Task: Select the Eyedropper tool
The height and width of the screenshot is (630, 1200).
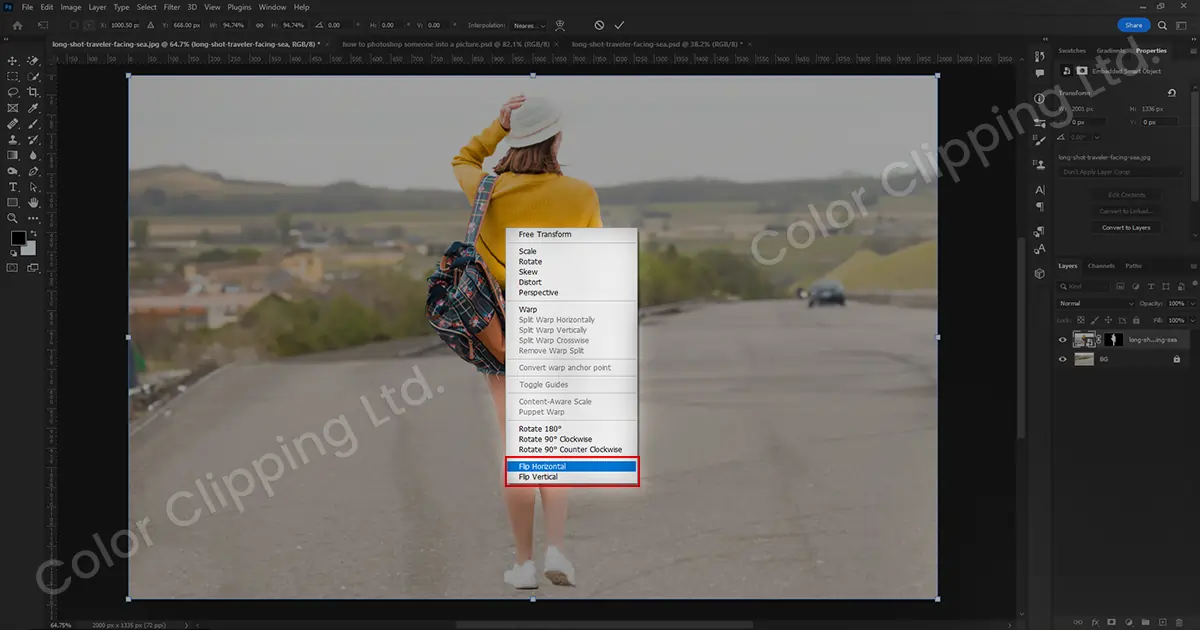Action: tap(33, 108)
